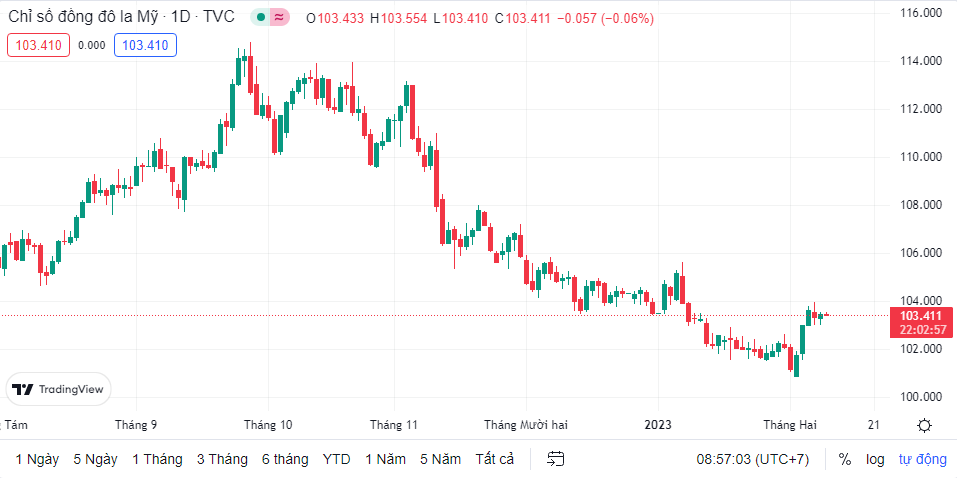Click the TradingView logo

click(59, 389)
